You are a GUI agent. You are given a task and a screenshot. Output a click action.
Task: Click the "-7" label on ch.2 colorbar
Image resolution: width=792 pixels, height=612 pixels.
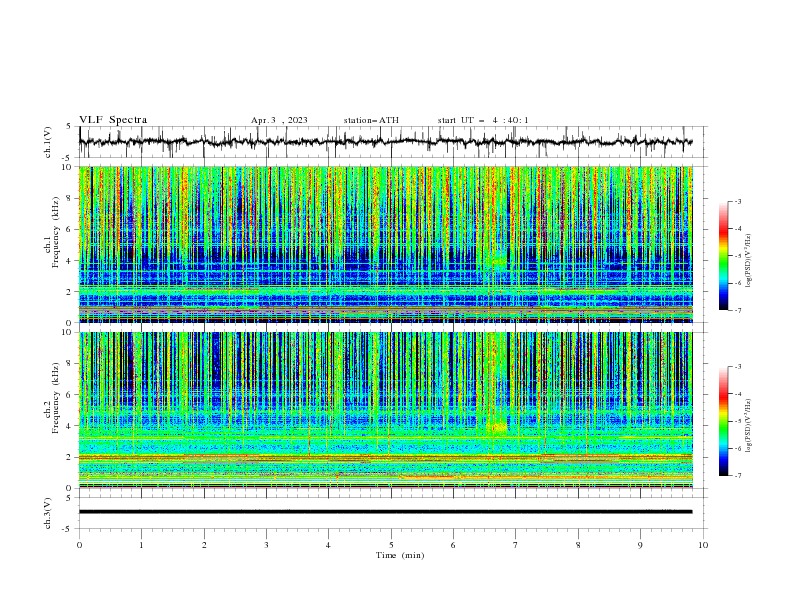[x=738, y=476]
